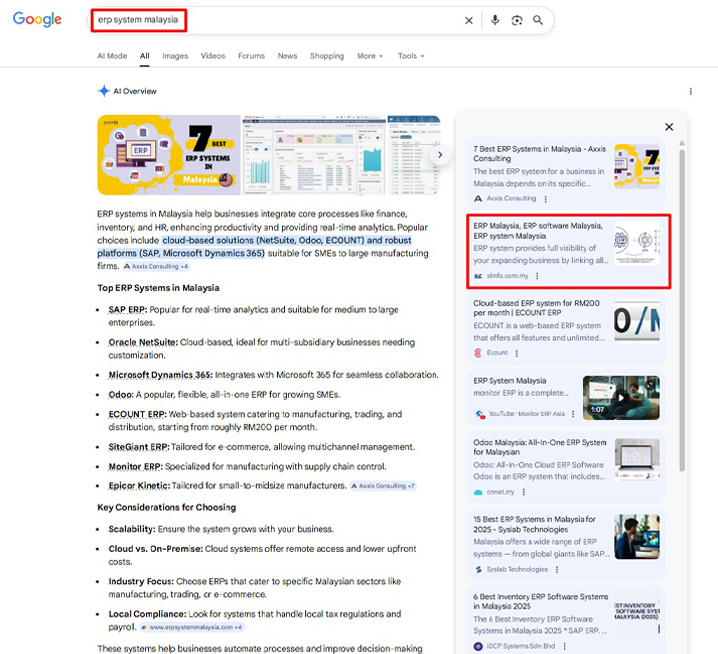Click the Monitor ERP underlined term
Image resolution: width=718 pixels, height=654 pixels.
pos(135,466)
